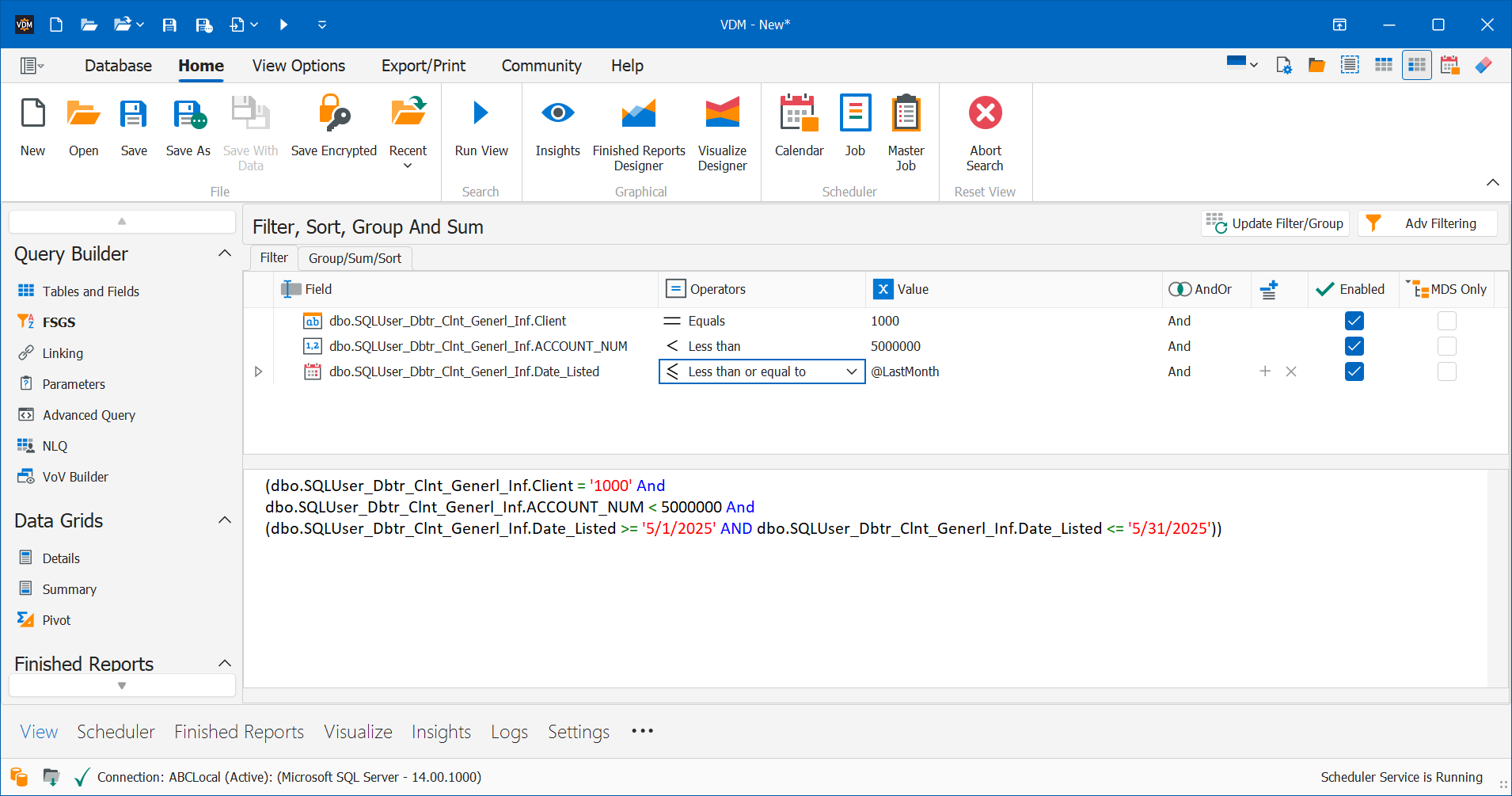The height and width of the screenshot is (796, 1512).
Task: Open Linking in the sidebar
Action: click(51, 353)
